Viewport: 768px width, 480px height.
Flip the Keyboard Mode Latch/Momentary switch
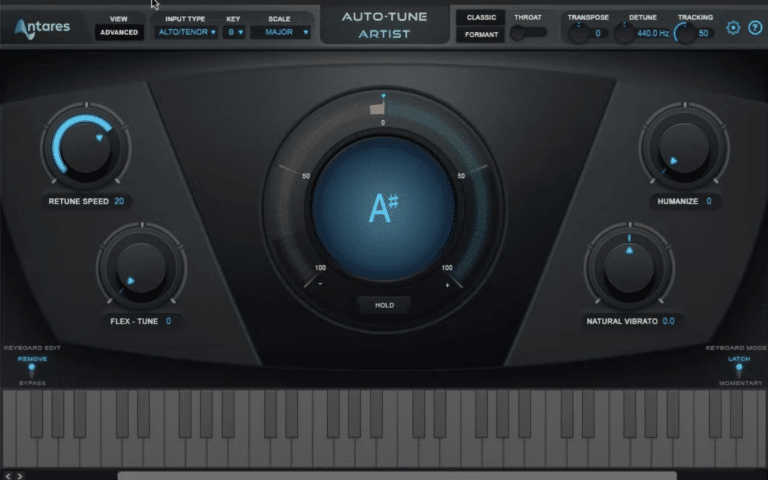coord(739,370)
